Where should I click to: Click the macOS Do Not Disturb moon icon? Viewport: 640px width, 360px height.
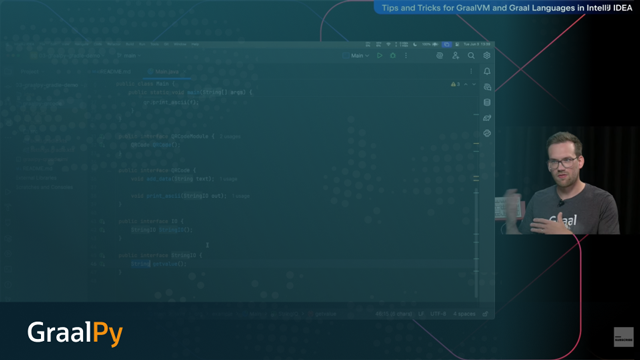(x=415, y=44)
